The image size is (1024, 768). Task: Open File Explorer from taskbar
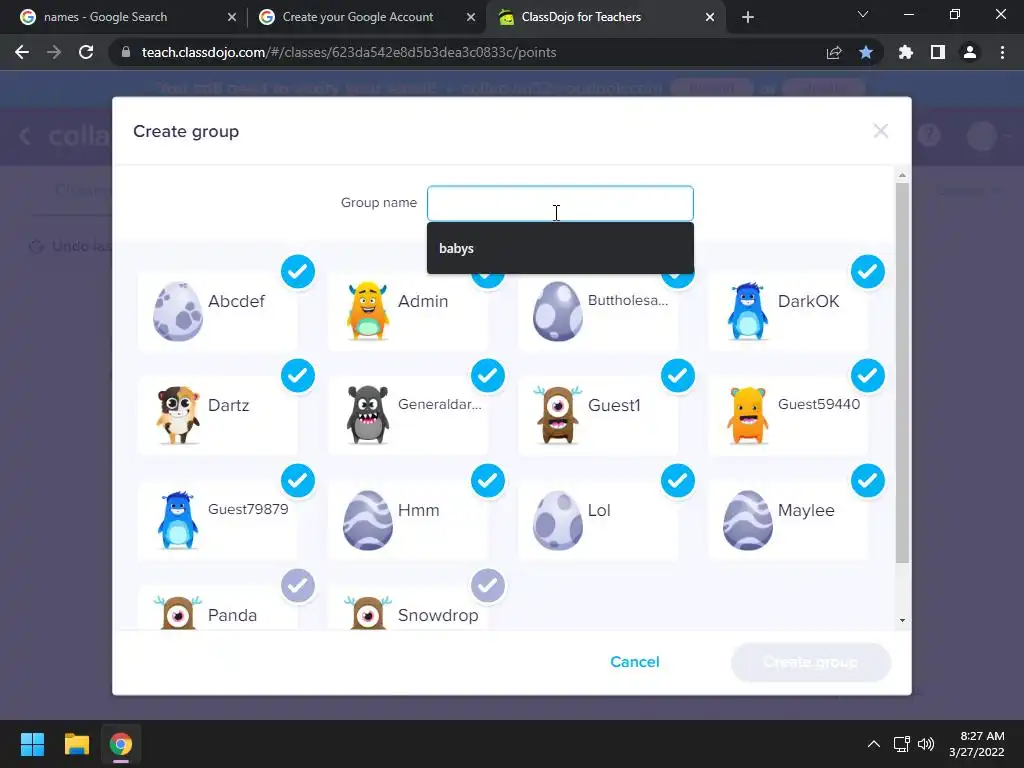point(76,744)
